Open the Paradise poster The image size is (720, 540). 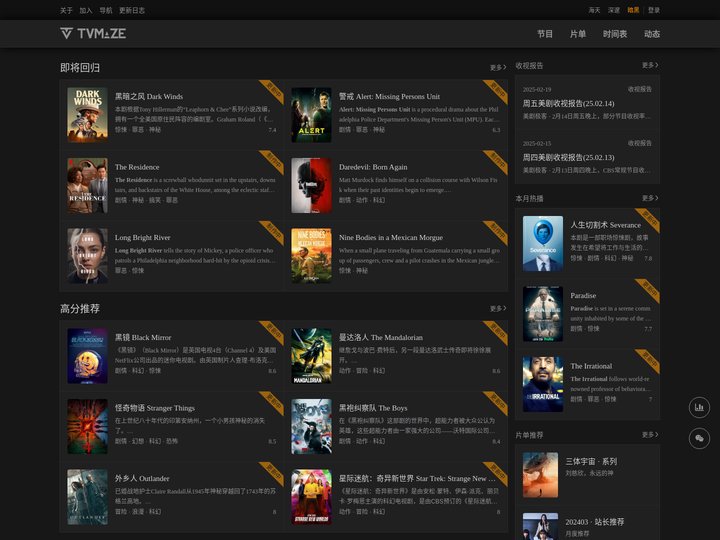pyautogui.click(x=543, y=314)
